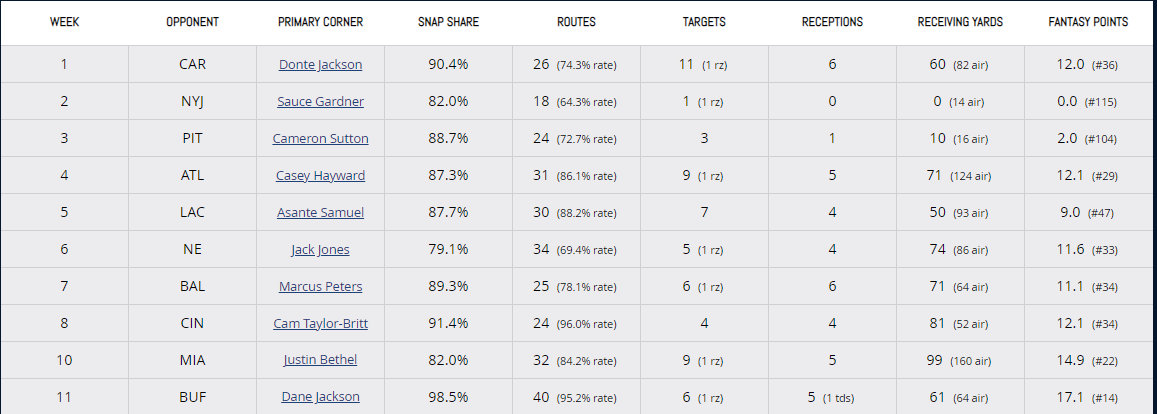Select the Casey Hayward link
Screen dimensions: 1157x414
320,176
